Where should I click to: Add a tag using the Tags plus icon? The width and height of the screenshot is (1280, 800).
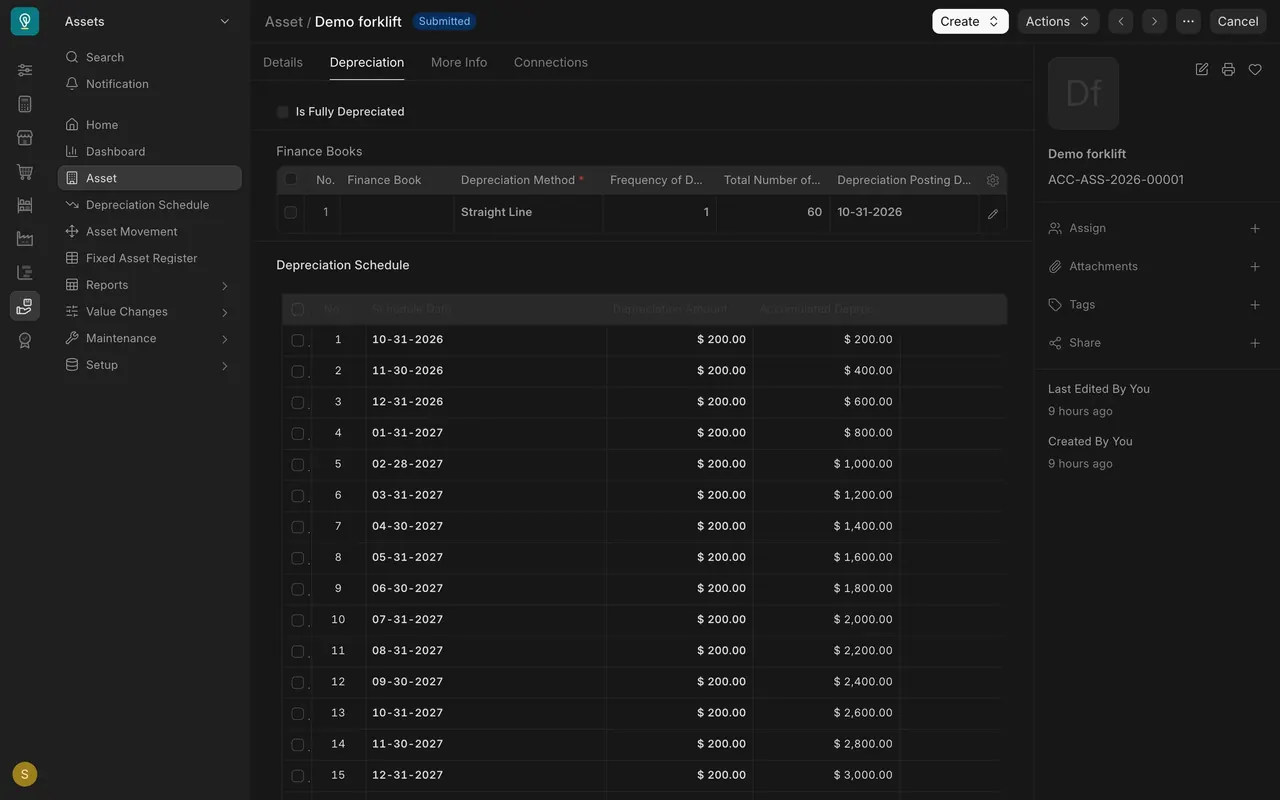tap(1255, 304)
